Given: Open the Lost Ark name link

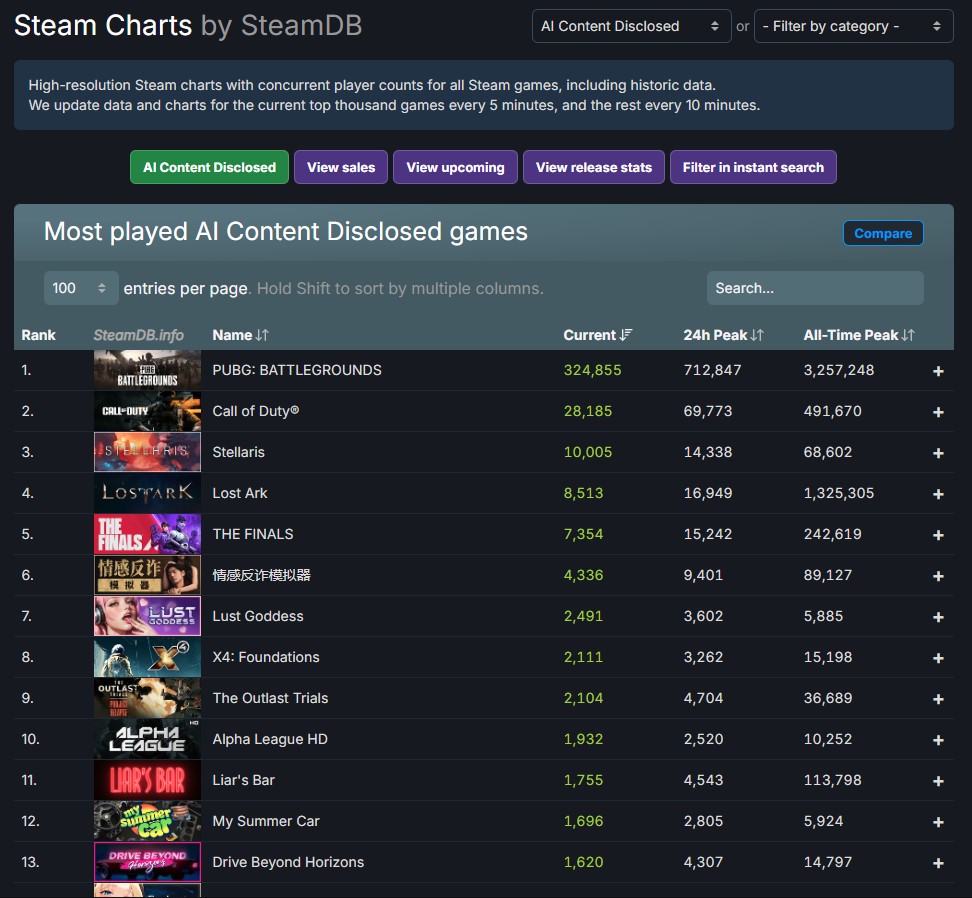Looking at the screenshot, I should tap(240, 493).
